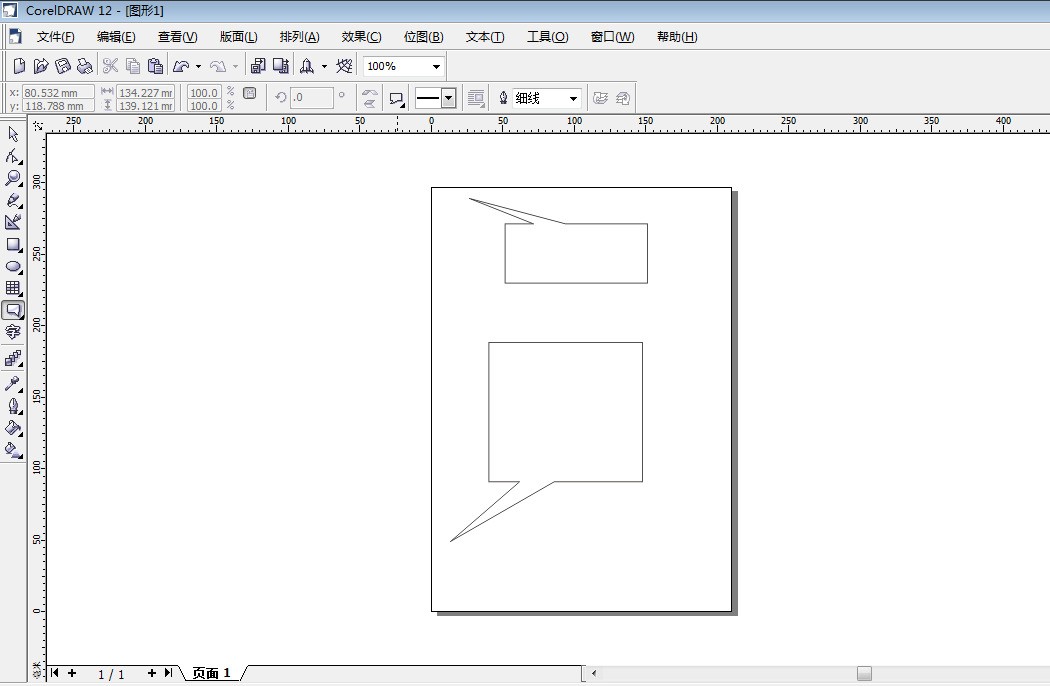
Task: Select the Eyedropper tool
Action: tap(13, 383)
